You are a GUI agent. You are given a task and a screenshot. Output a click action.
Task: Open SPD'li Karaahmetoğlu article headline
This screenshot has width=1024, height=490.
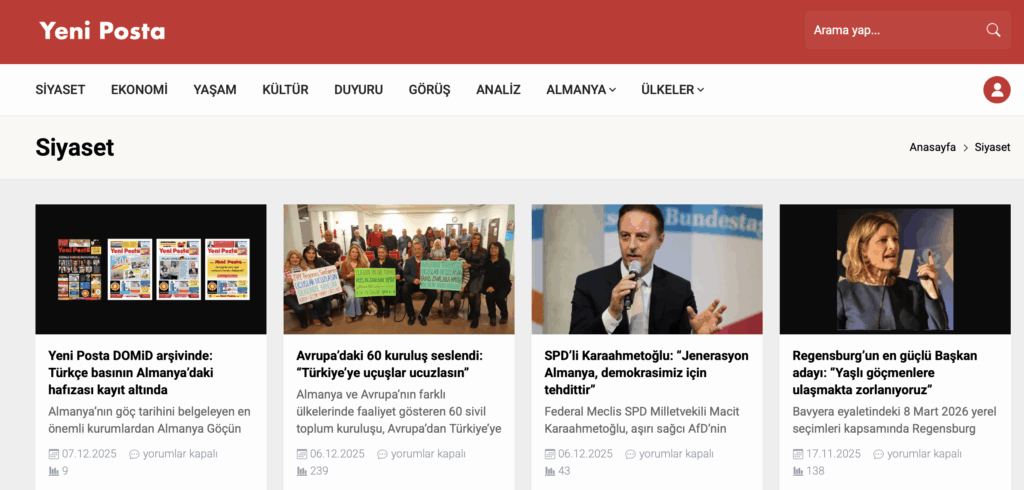[x=647, y=373]
